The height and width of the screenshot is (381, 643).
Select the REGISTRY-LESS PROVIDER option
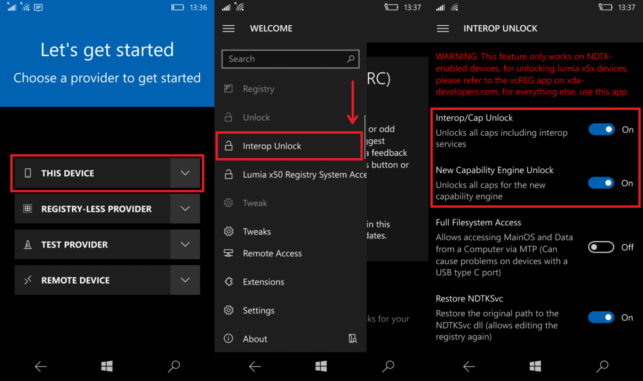[92, 209]
